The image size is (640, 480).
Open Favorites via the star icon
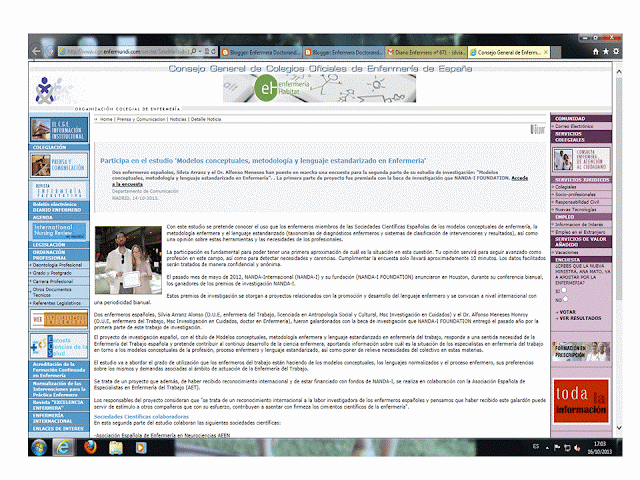(606, 51)
